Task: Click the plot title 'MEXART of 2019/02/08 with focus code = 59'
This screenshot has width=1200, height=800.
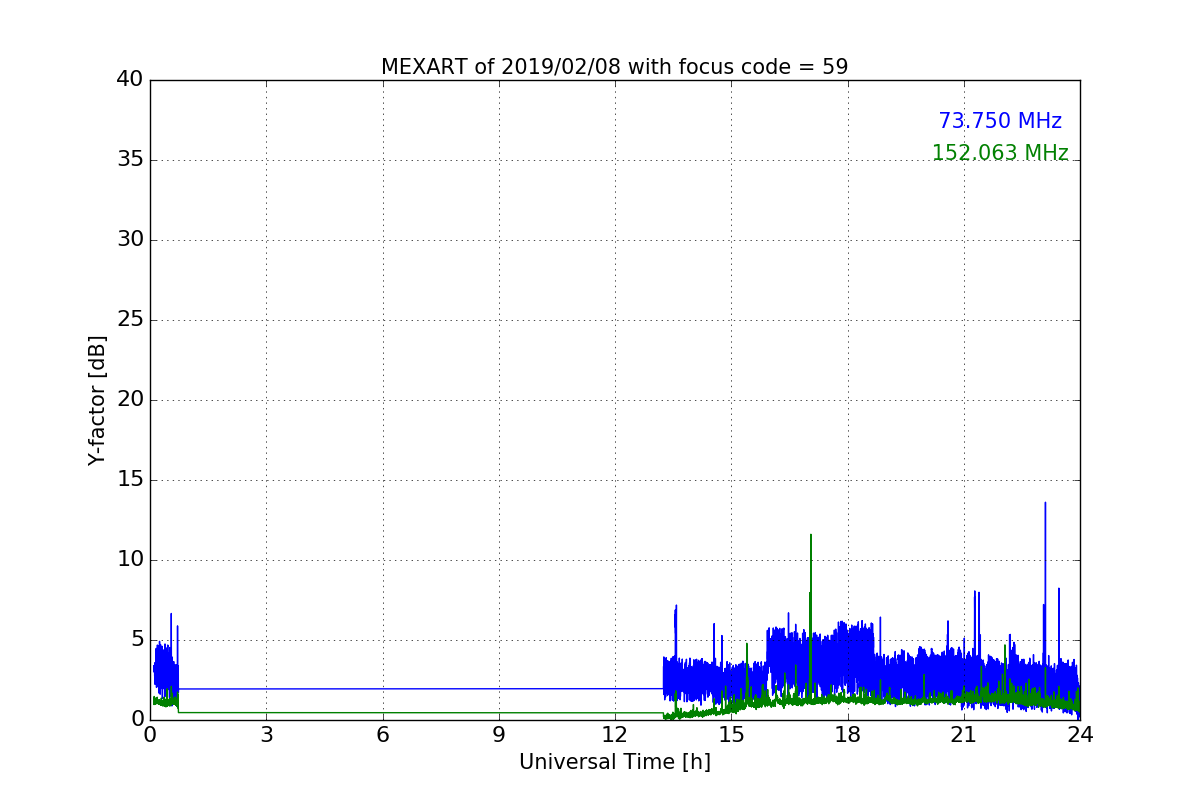Action: [614, 67]
